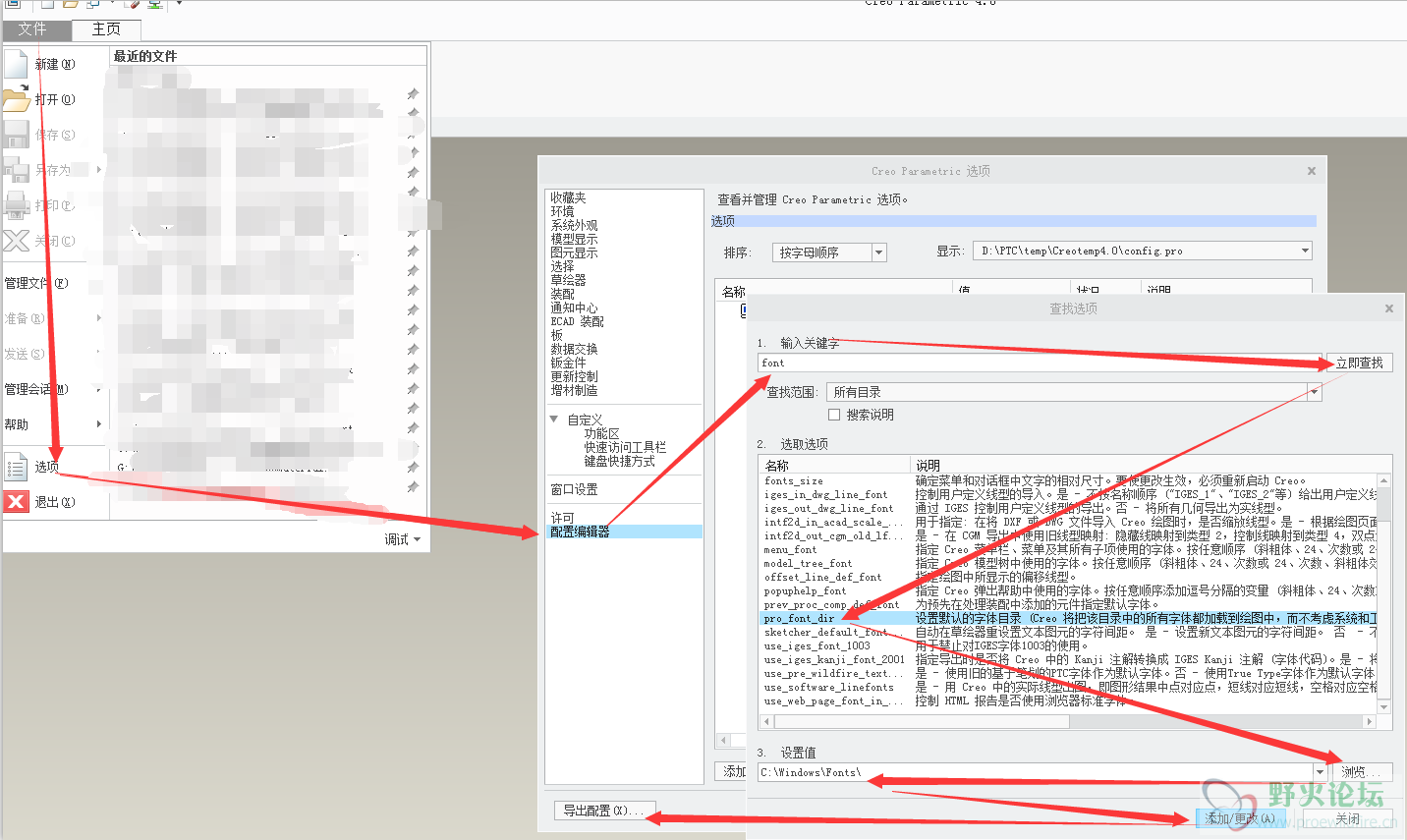Select 键盘快捷方式 item

(x=619, y=461)
